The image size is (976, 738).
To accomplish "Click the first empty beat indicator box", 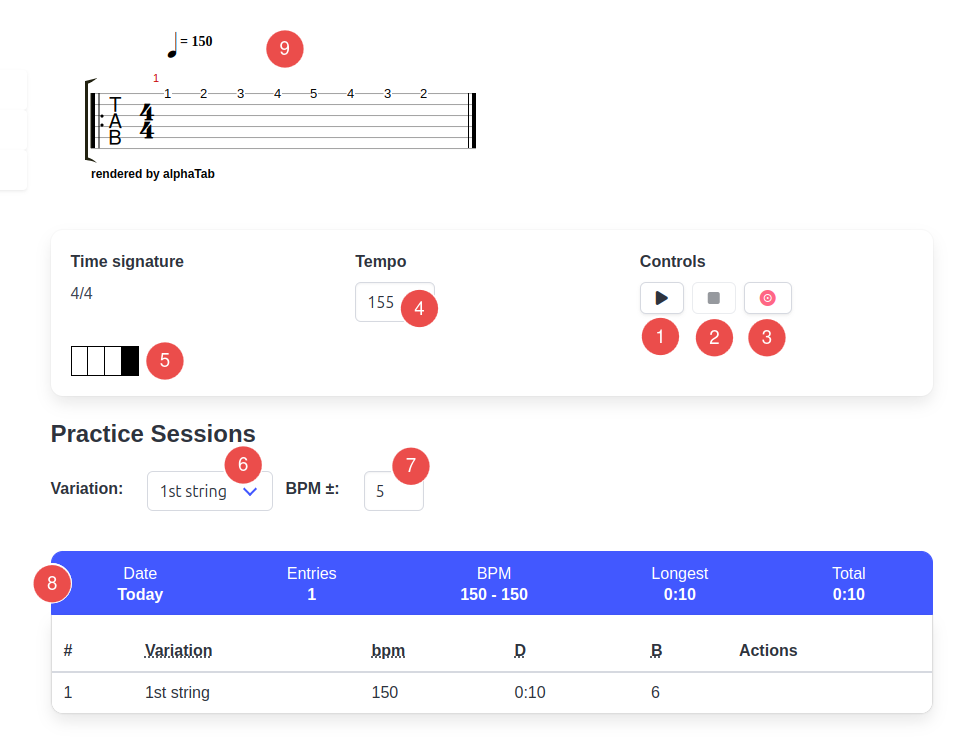I will (80, 361).
